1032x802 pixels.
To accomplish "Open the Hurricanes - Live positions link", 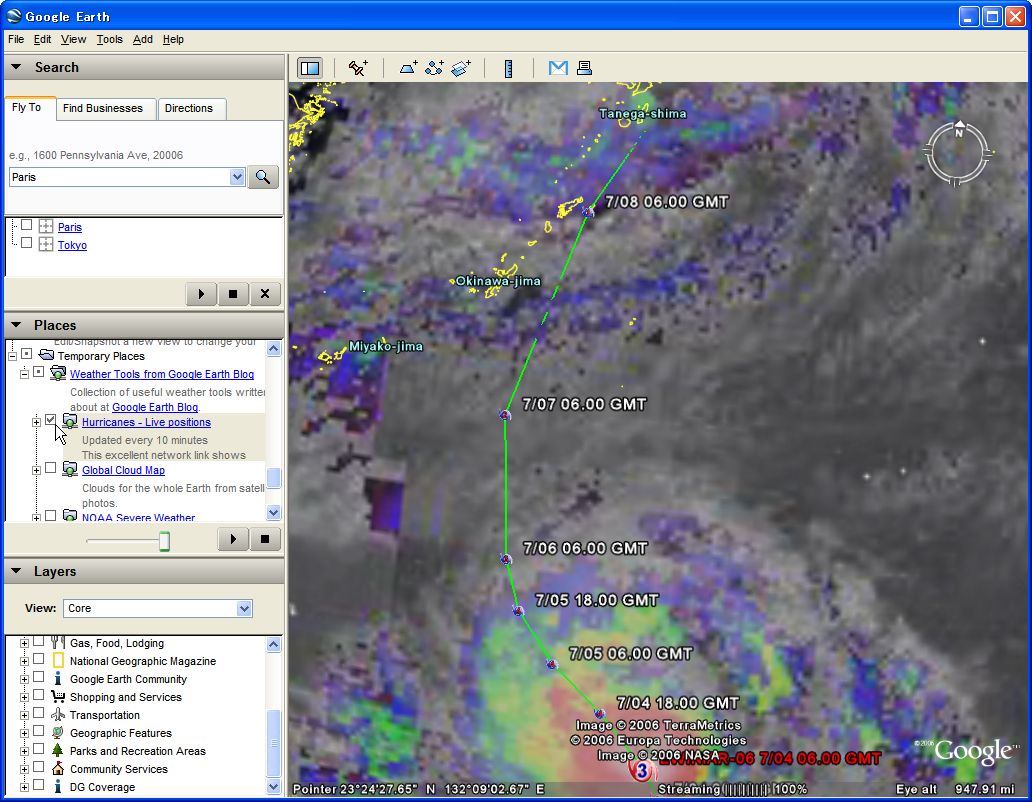I will pos(146,422).
